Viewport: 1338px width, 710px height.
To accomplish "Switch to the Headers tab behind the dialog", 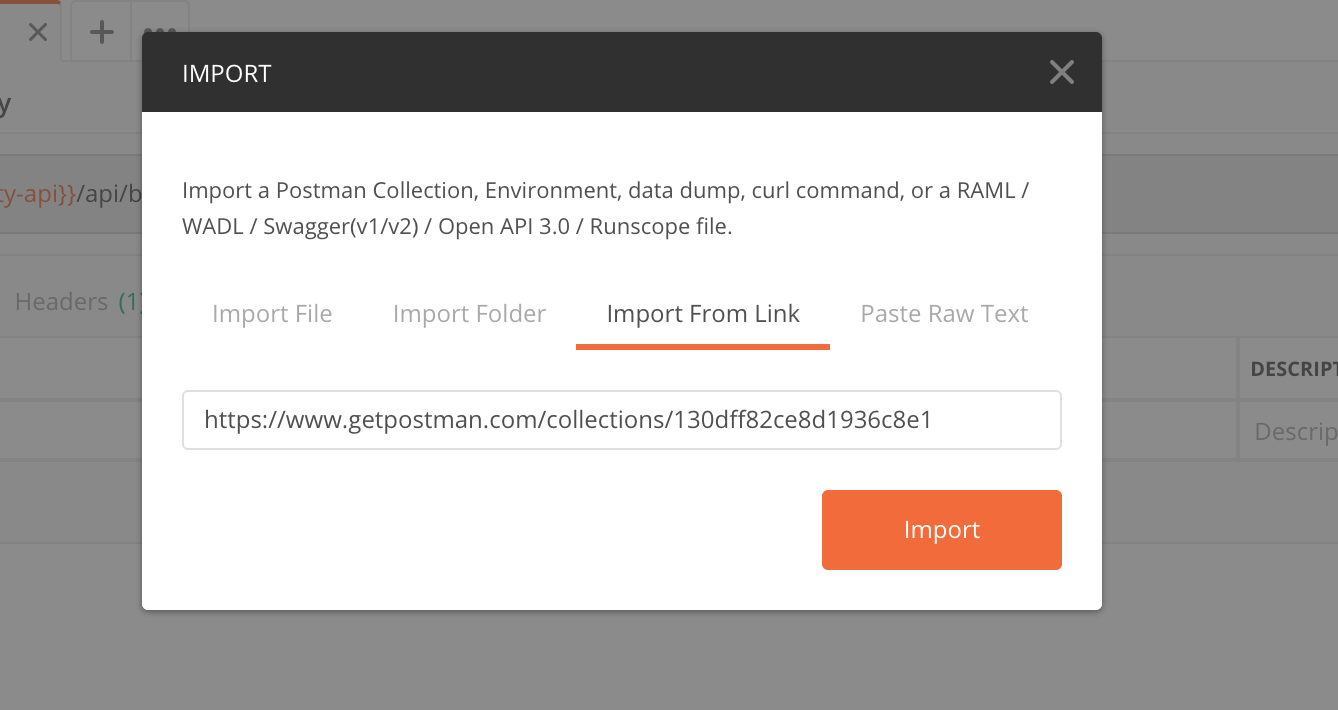I will tap(62, 301).
